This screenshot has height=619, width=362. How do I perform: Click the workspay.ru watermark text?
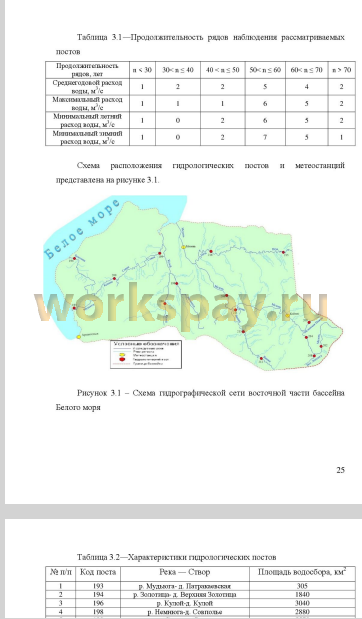pyautogui.click(x=181, y=304)
